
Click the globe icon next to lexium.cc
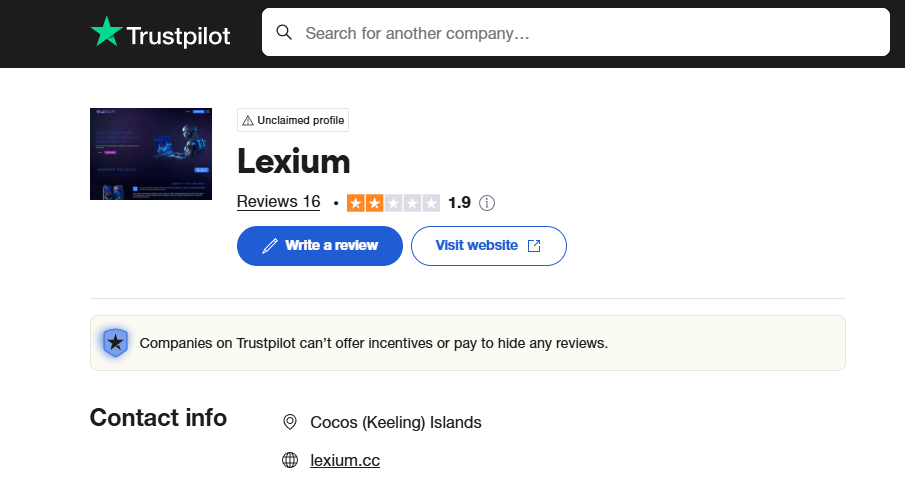pyautogui.click(x=290, y=460)
